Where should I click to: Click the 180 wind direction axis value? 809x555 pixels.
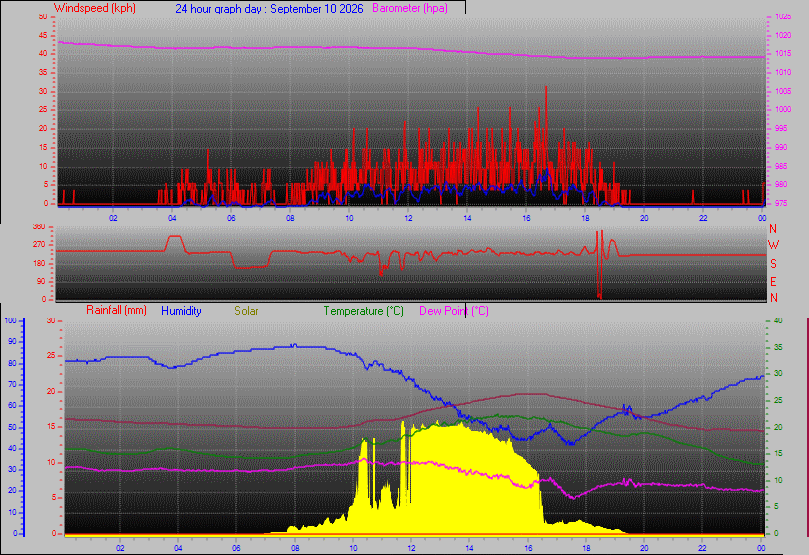[x=39, y=263]
